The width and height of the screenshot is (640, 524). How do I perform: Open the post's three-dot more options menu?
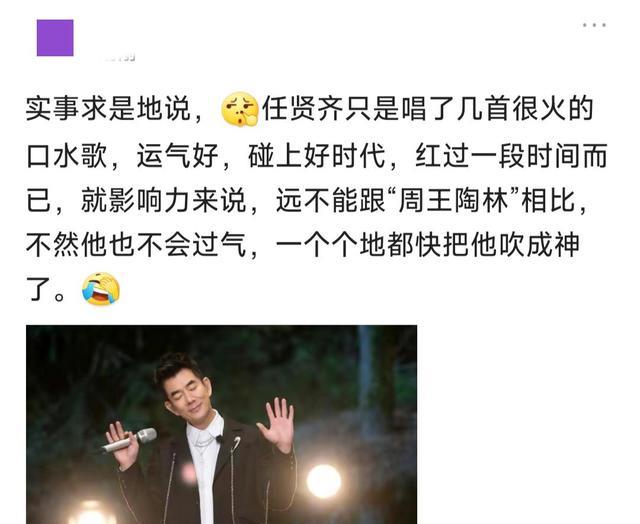coord(594,25)
